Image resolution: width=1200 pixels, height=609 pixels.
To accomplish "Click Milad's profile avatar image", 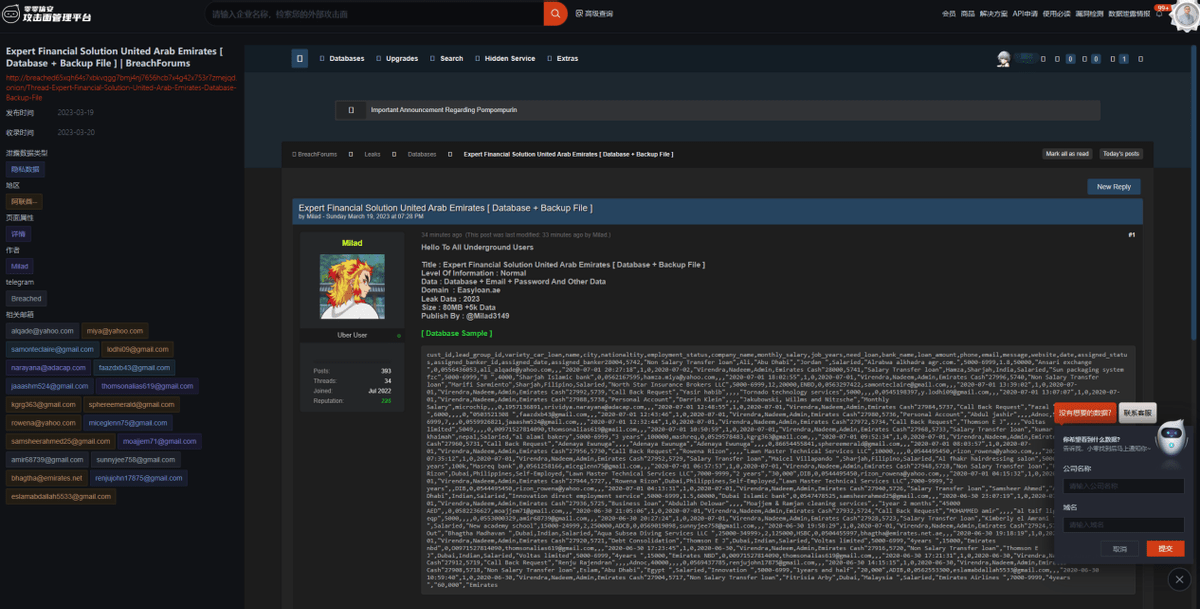I will [351, 286].
